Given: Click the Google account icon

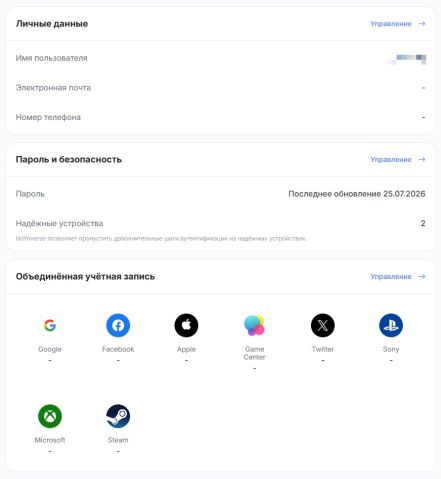Looking at the screenshot, I should point(50,325).
